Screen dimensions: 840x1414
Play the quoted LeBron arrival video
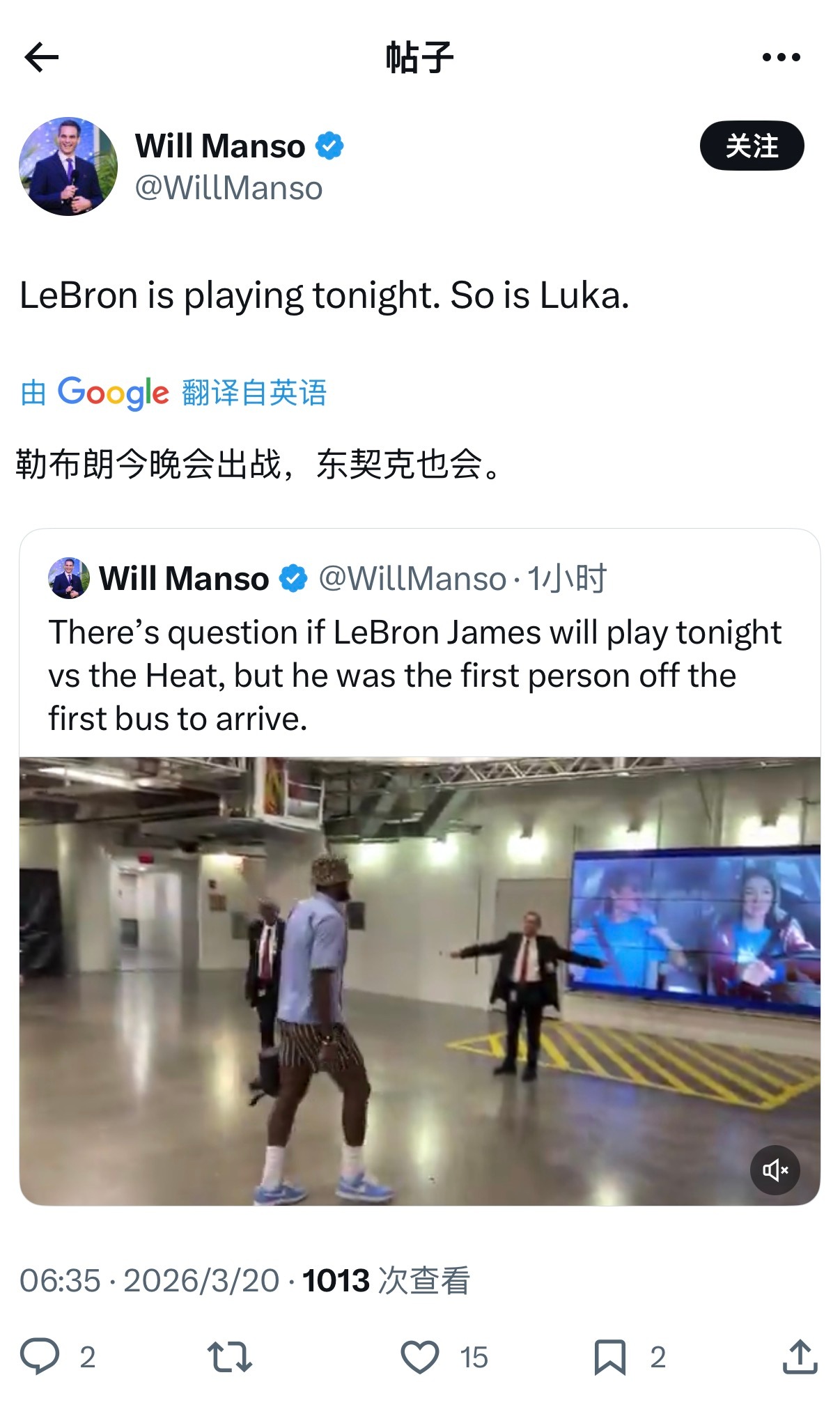click(419, 981)
